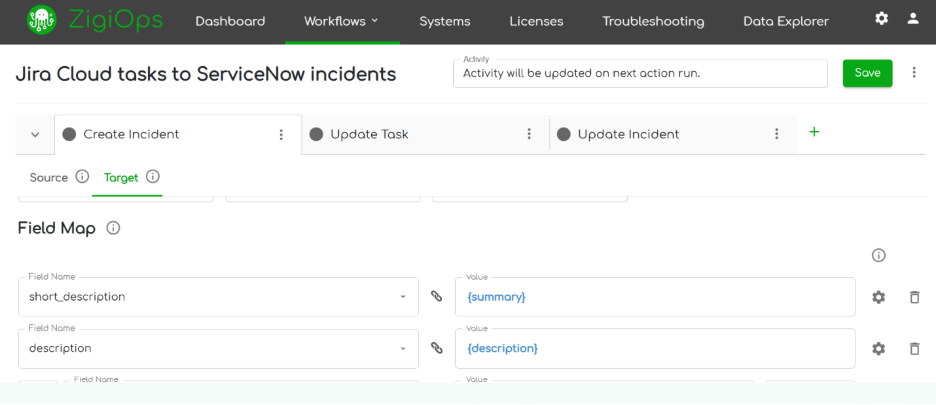The width and height of the screenshot is (936, 405).
Task: Select the Target tab
Action: (x=121, y=177)
